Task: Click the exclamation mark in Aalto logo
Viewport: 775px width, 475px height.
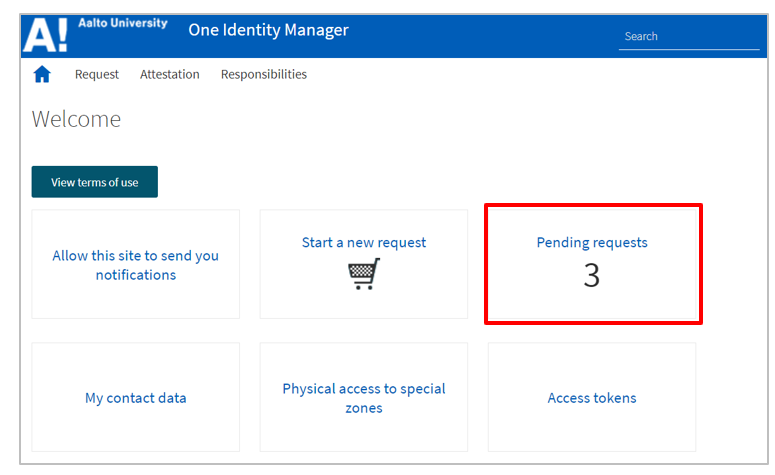Action: pos(62,36)
